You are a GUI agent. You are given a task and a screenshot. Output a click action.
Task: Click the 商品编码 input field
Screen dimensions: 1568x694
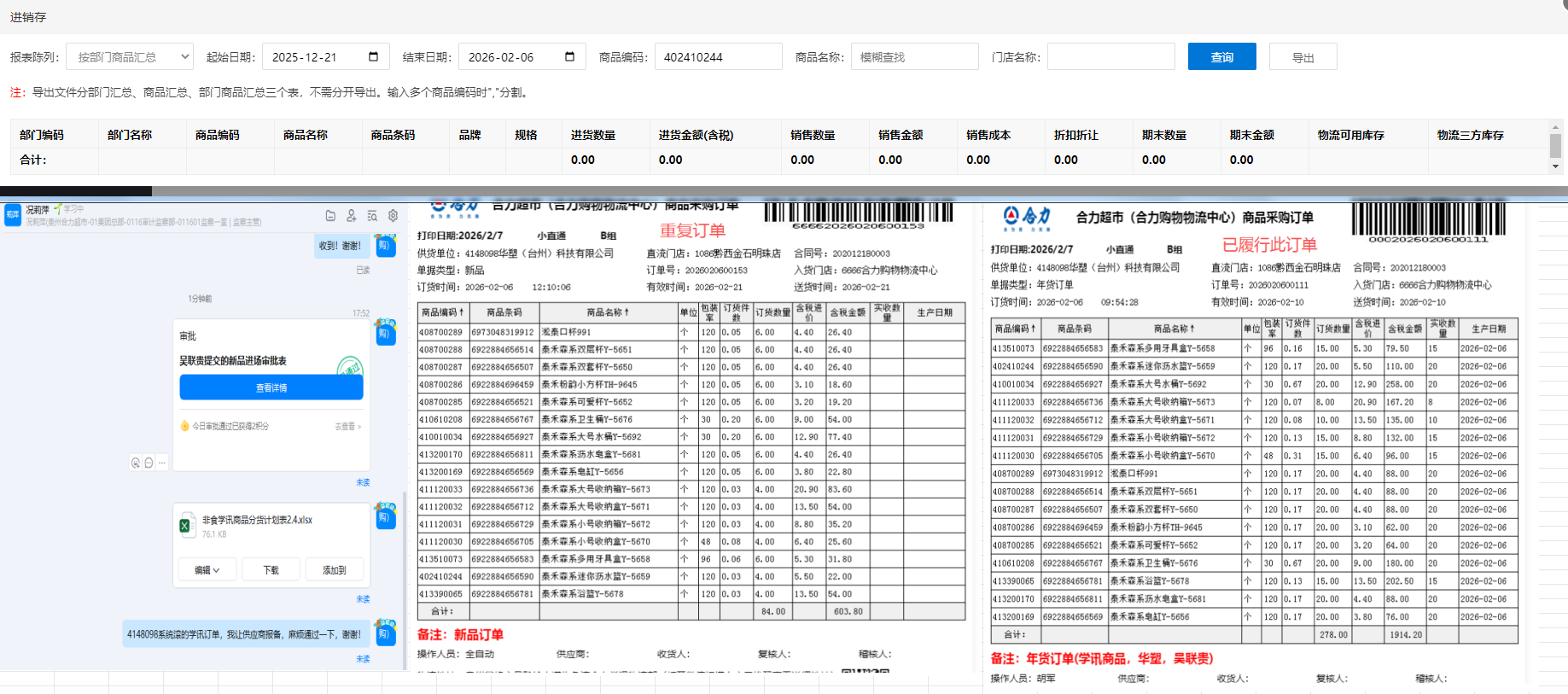[x=718, y=57]
